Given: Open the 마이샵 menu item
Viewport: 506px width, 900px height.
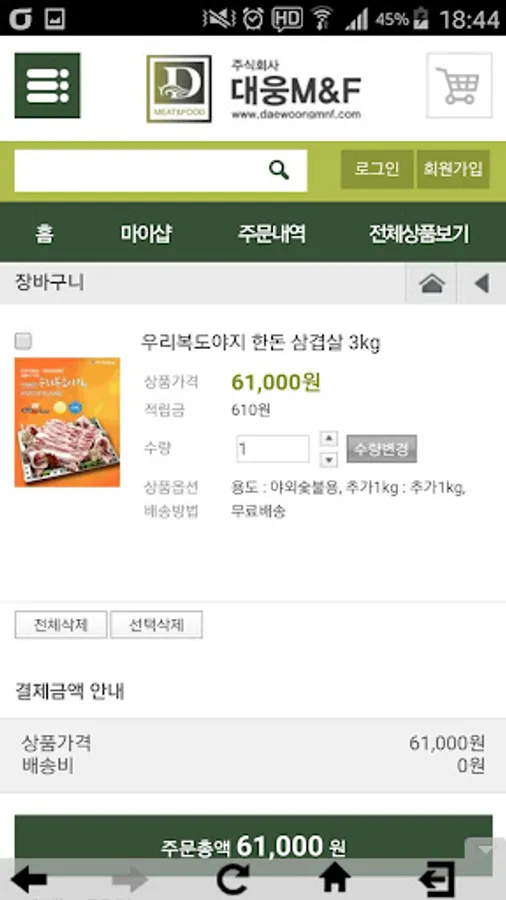Looking at the screenshot, I should click(x=146, y=234).
